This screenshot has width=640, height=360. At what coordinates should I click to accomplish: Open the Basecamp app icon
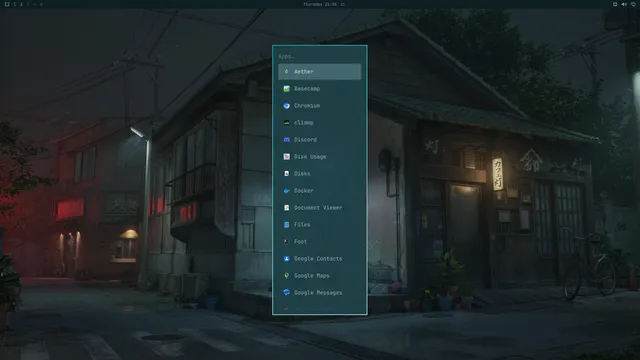point(287,89)
